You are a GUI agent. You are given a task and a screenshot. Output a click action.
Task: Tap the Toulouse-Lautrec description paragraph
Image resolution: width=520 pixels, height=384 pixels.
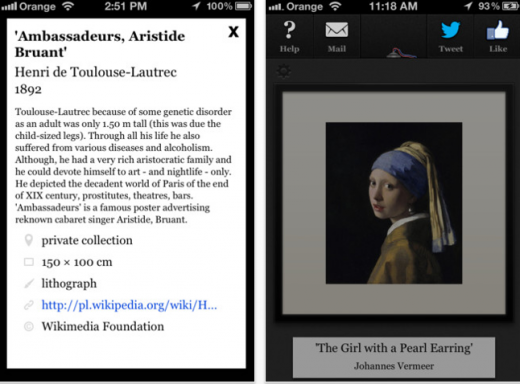click(x=123, y=165)
